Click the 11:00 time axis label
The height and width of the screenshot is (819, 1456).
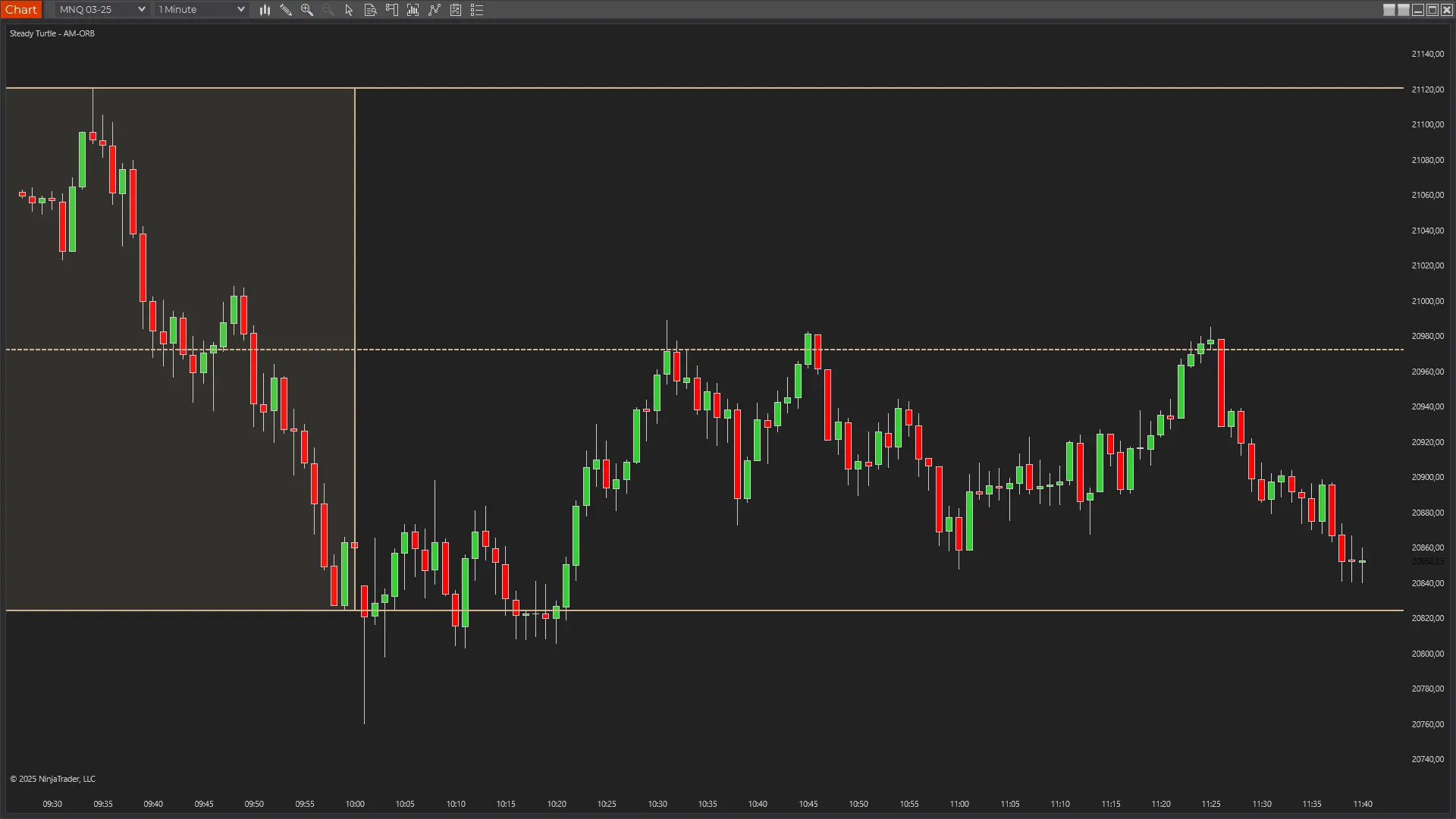point(959,804)
